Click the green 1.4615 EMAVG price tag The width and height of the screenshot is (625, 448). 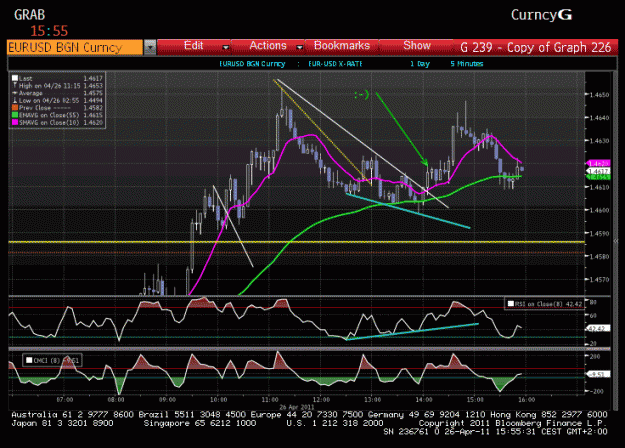pyautogui.click(x=598, y=177)
